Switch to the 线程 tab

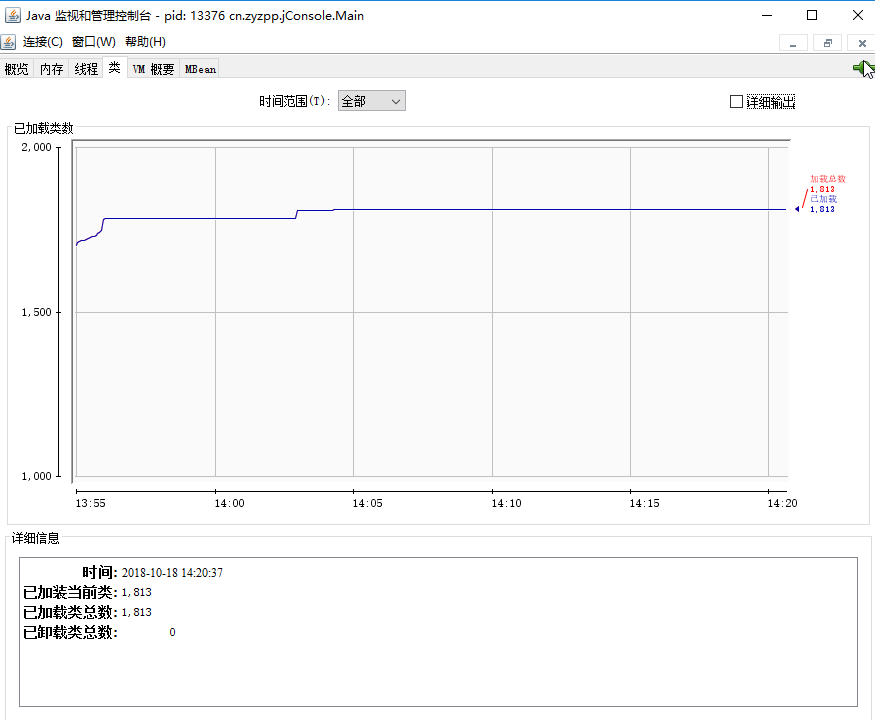(85, 68)
